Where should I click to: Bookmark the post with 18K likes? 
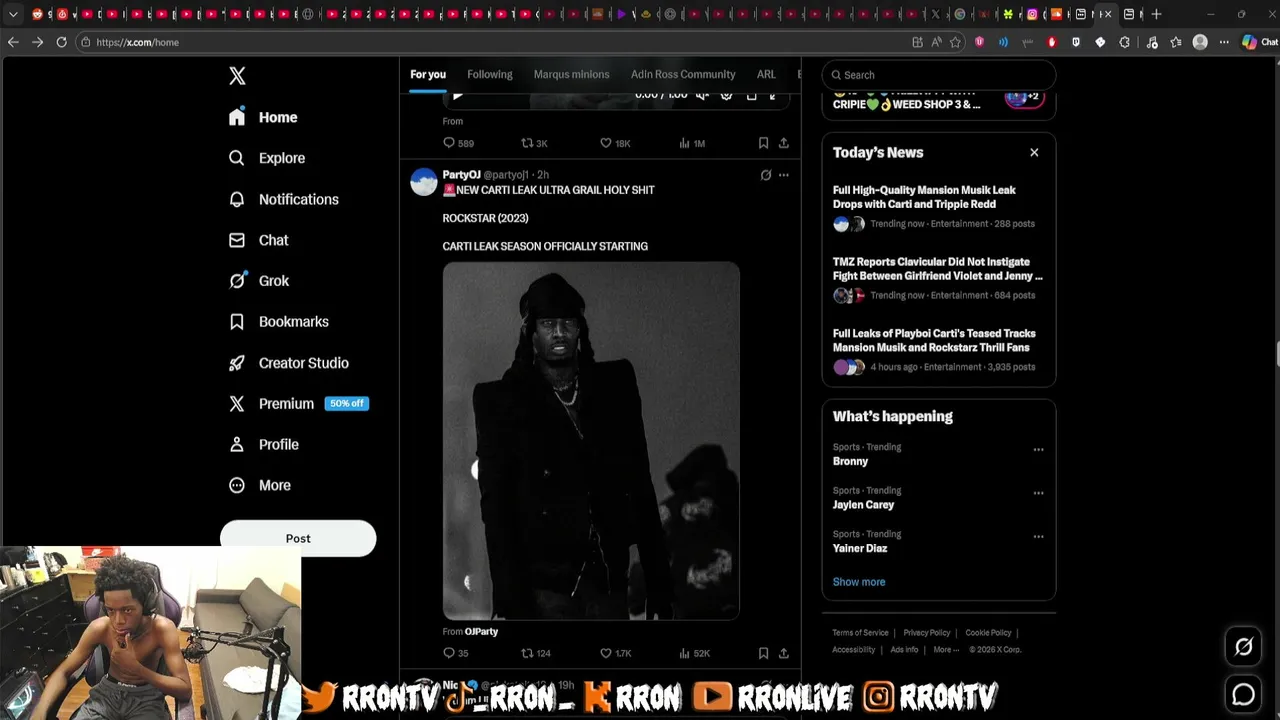tap(763, 143)
